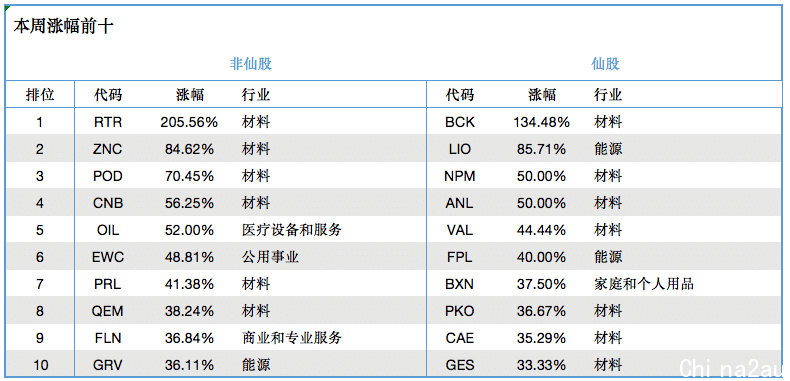Select the 205.56% gain cell
Viewport: 790px width, 381px height.
click(189, 122)
